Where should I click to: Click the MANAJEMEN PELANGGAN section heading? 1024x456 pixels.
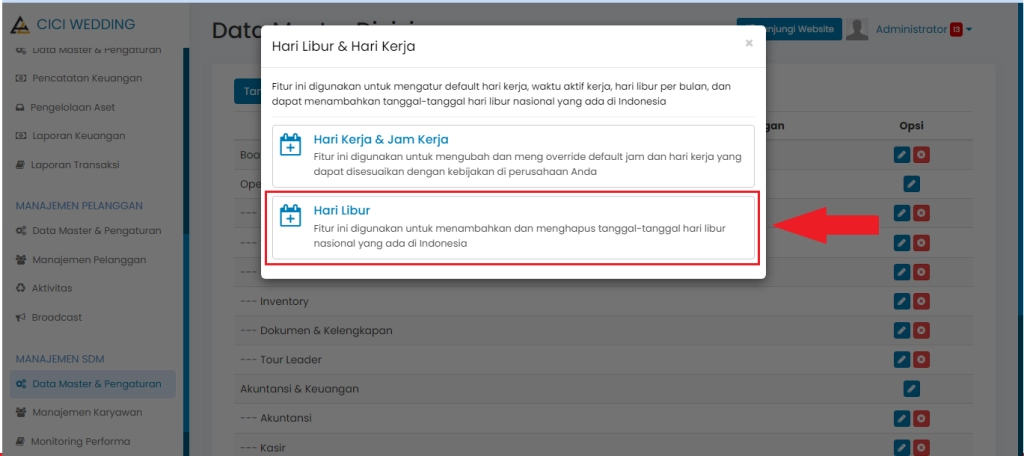[x=79, y=206]
